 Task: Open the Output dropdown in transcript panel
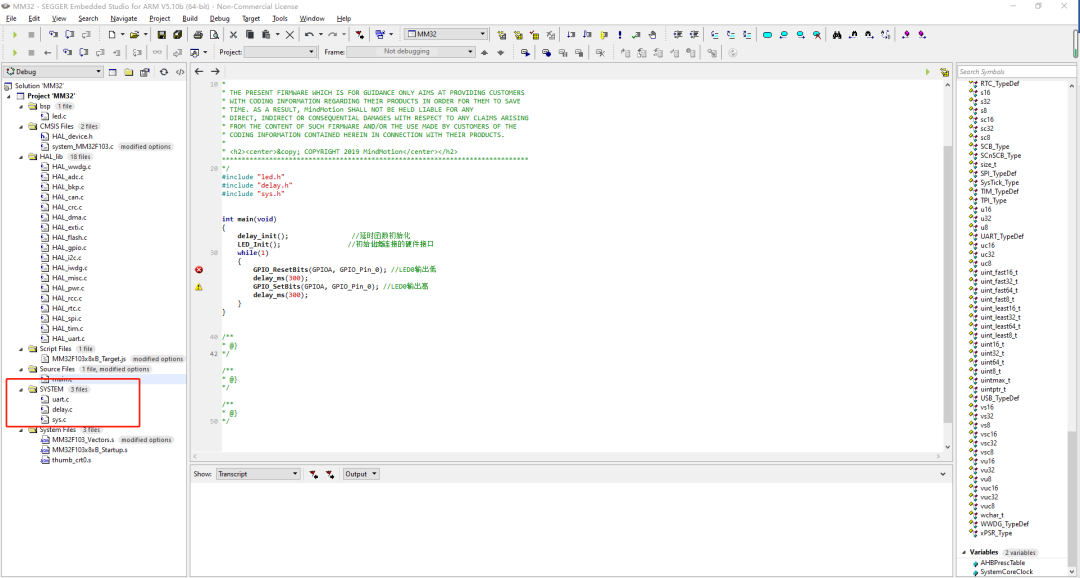[x=361, y=474]
